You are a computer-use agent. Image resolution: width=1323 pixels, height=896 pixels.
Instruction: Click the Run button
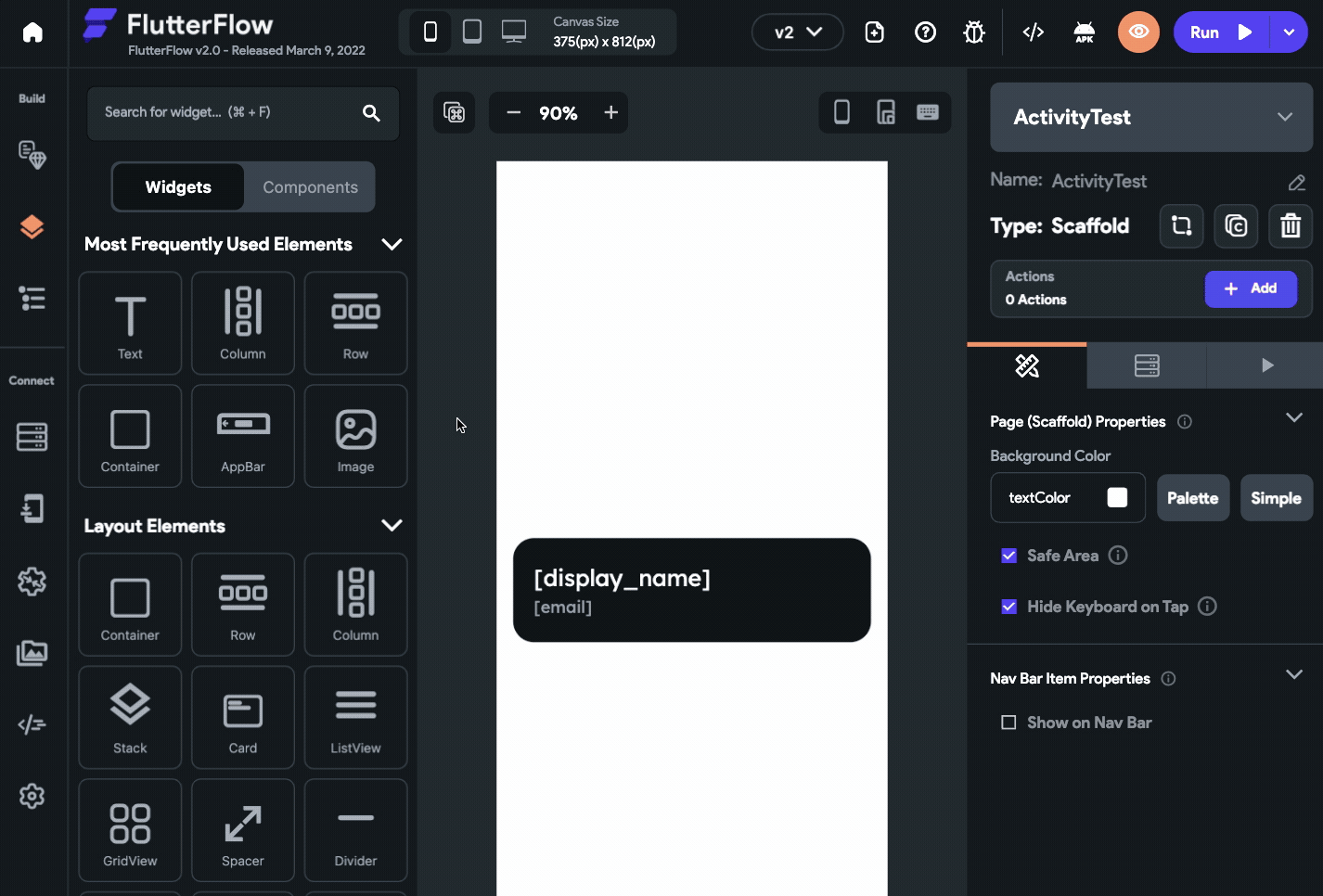1222,32
